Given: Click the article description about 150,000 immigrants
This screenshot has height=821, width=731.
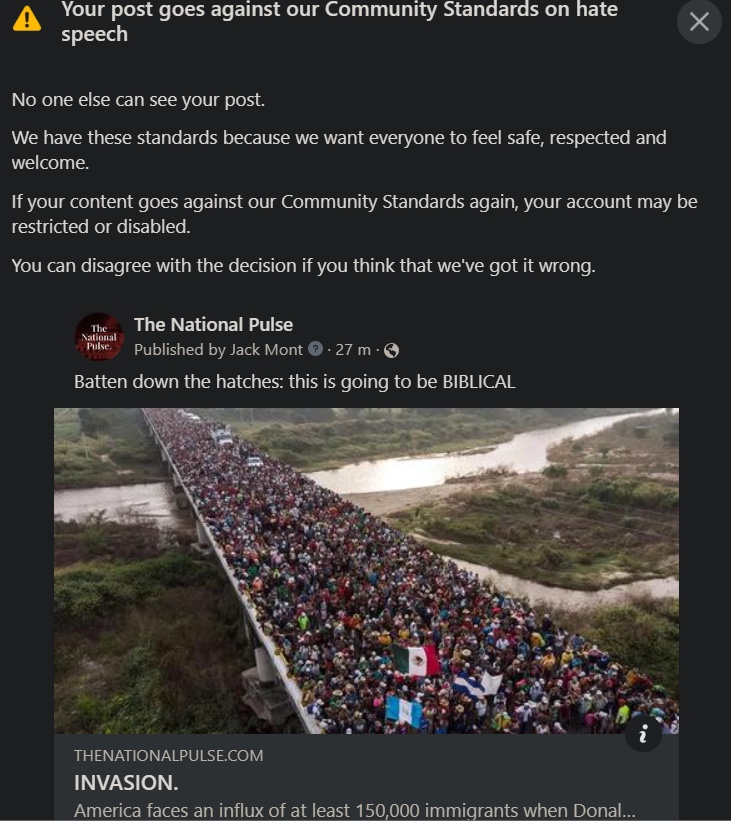Looking at the screenshot, I should tap(355, 810).
